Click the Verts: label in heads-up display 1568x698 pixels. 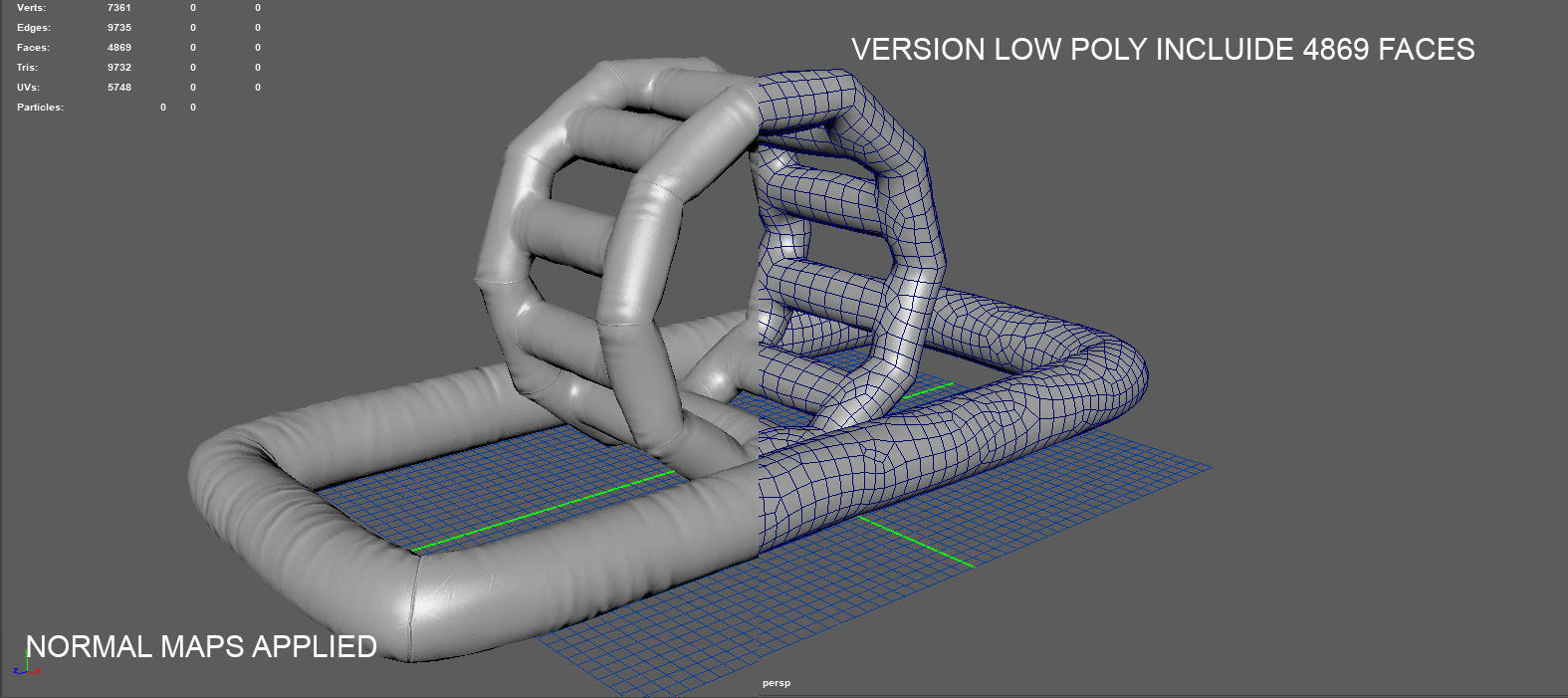point(31,8)
